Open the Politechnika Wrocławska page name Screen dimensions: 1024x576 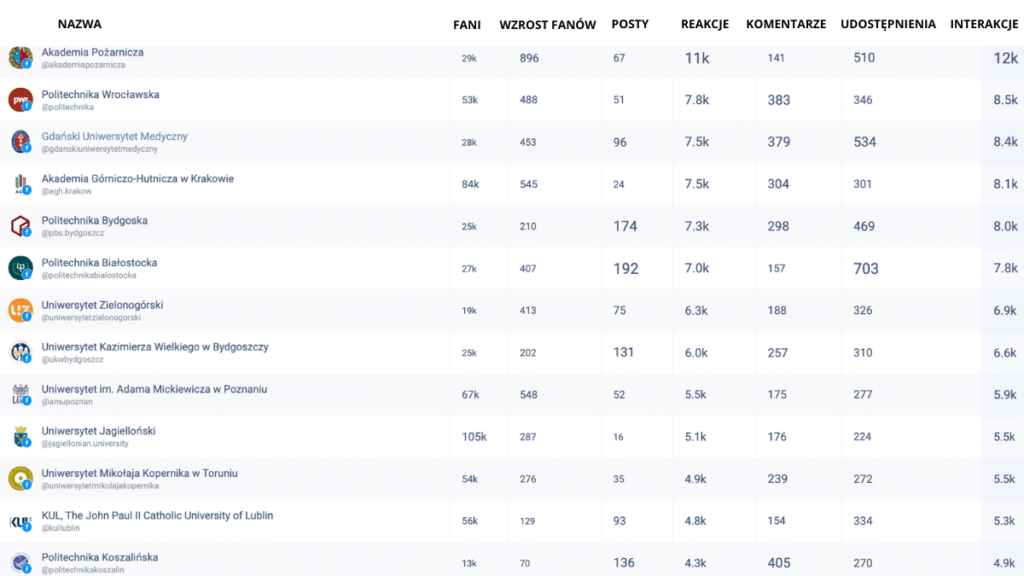[x=101, y=95]
